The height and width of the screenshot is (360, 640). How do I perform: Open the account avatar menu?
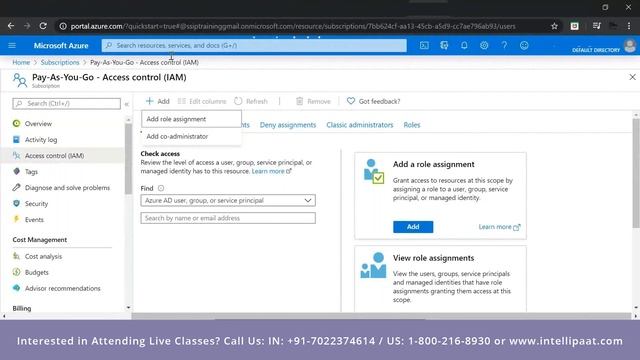point(630,46)
